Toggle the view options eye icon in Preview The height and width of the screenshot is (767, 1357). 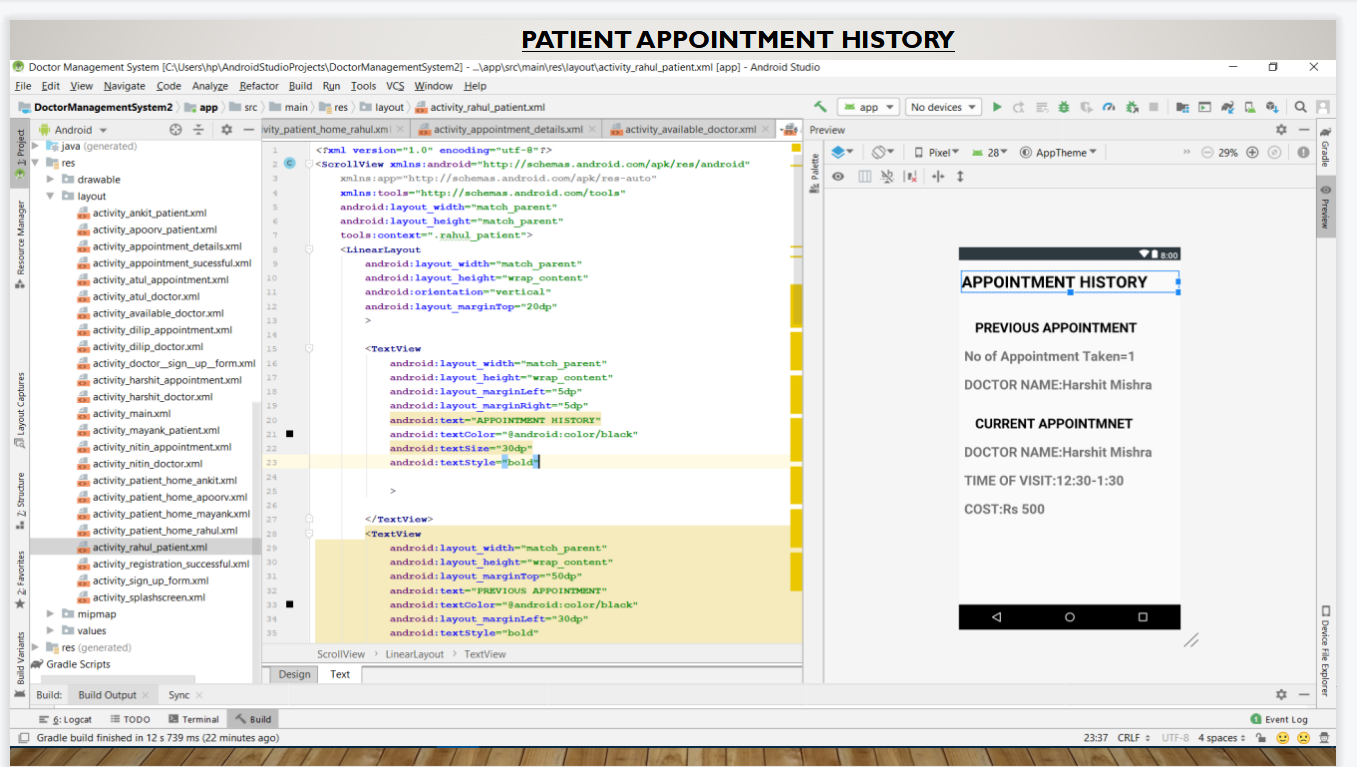pos(838,176)
